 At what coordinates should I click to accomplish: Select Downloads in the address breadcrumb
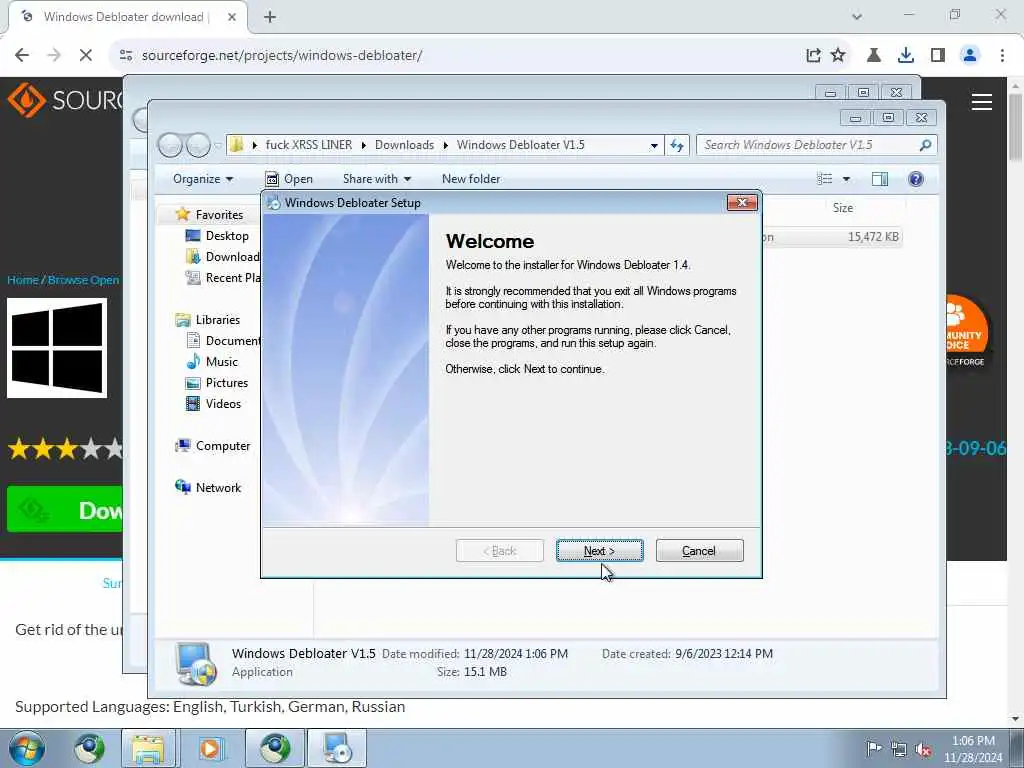pos(404,145)
